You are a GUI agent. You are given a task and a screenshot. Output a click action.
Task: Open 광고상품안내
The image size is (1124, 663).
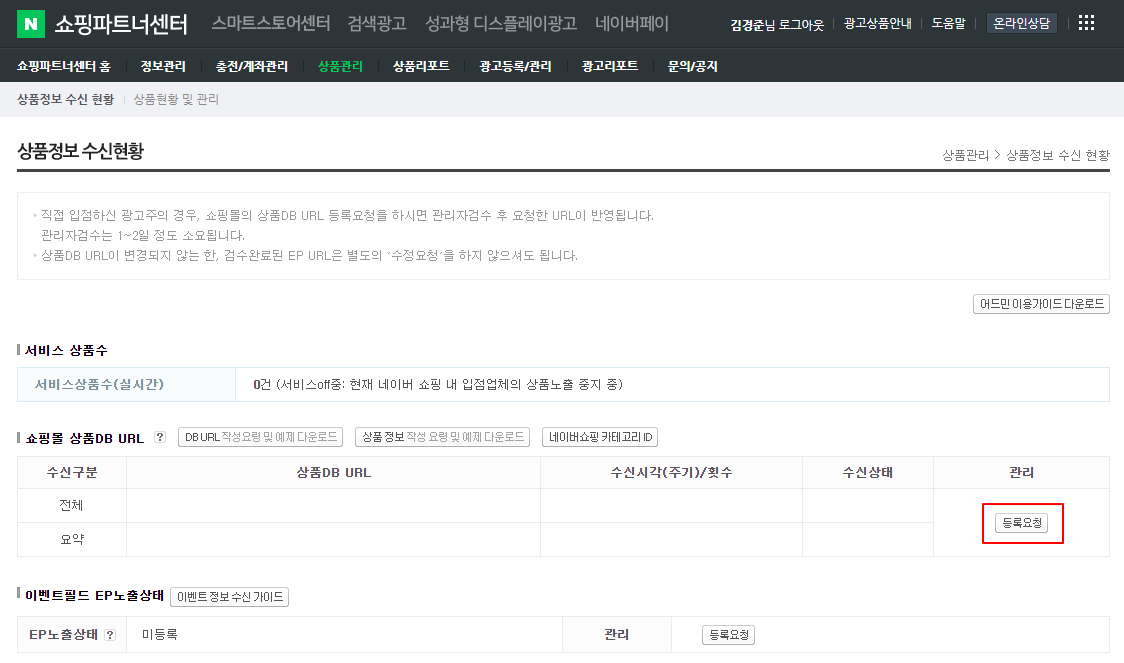coord(877,24)
